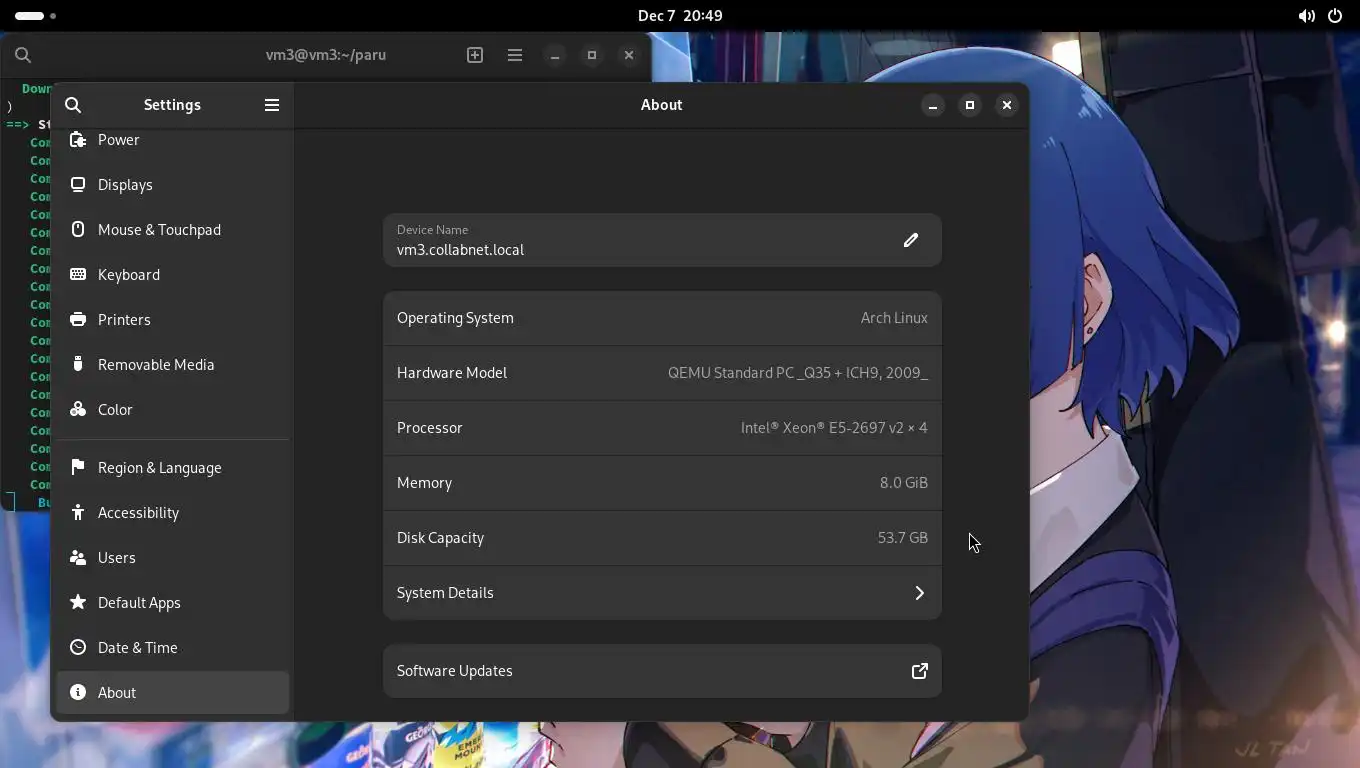Click the Date & Time clock icon
This screenshot has width=1360, height=768.
pos(78,648)
